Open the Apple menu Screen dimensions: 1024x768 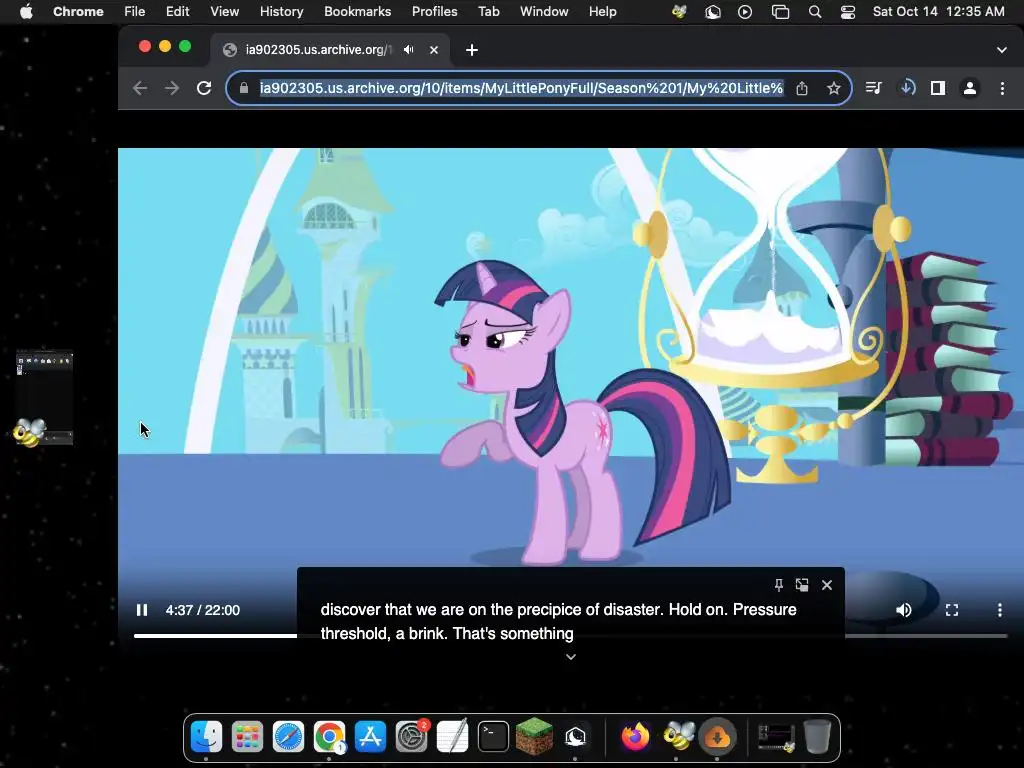[x=26, y=12]
